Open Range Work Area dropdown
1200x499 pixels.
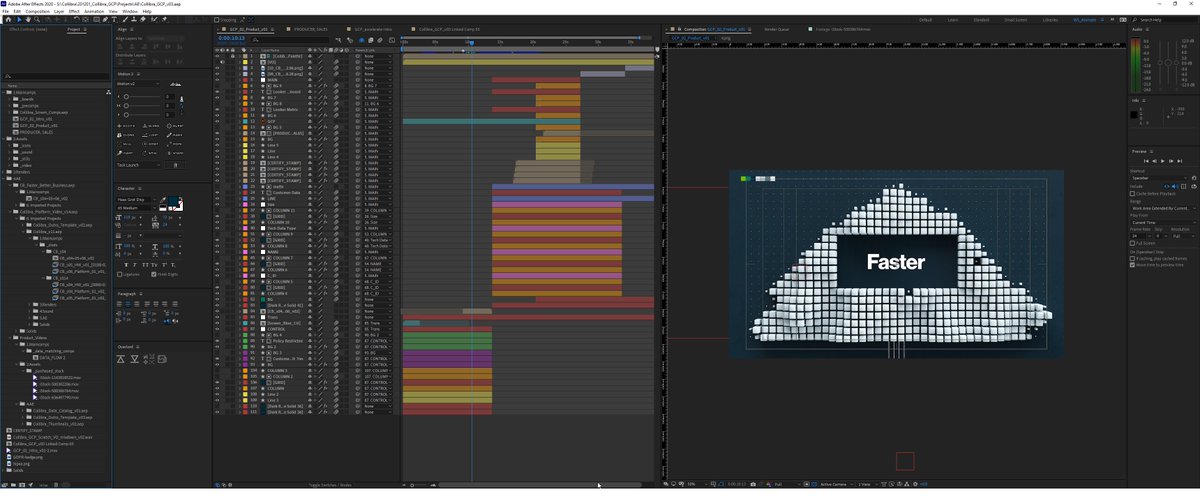pos(1164,208)
